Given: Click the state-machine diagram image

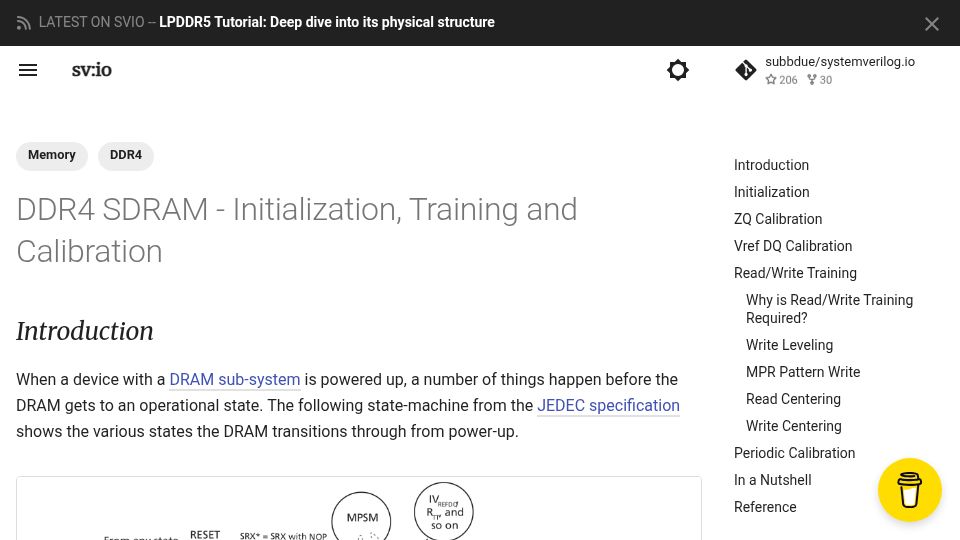Looking at the screenshot, I should click(359, 509).
